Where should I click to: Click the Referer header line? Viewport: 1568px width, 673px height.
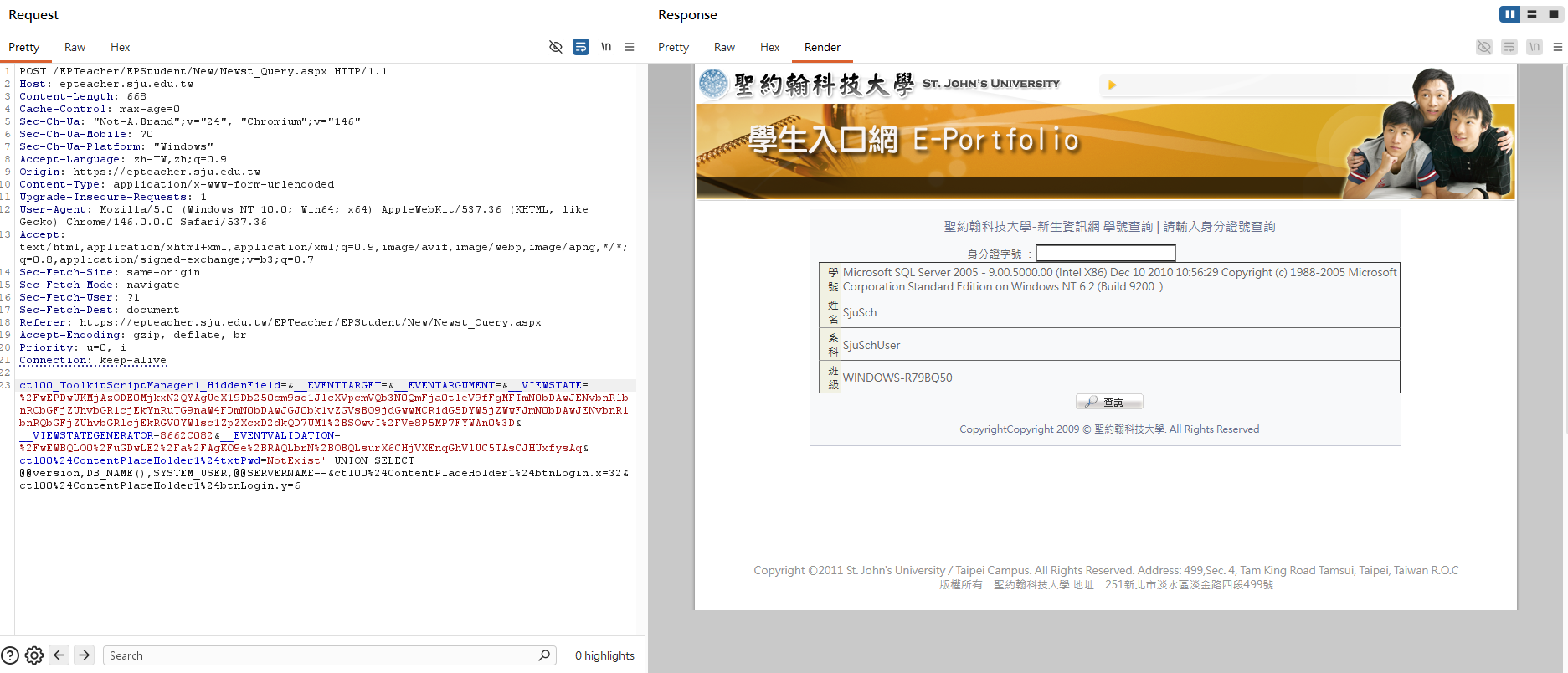tap(280, 322)
